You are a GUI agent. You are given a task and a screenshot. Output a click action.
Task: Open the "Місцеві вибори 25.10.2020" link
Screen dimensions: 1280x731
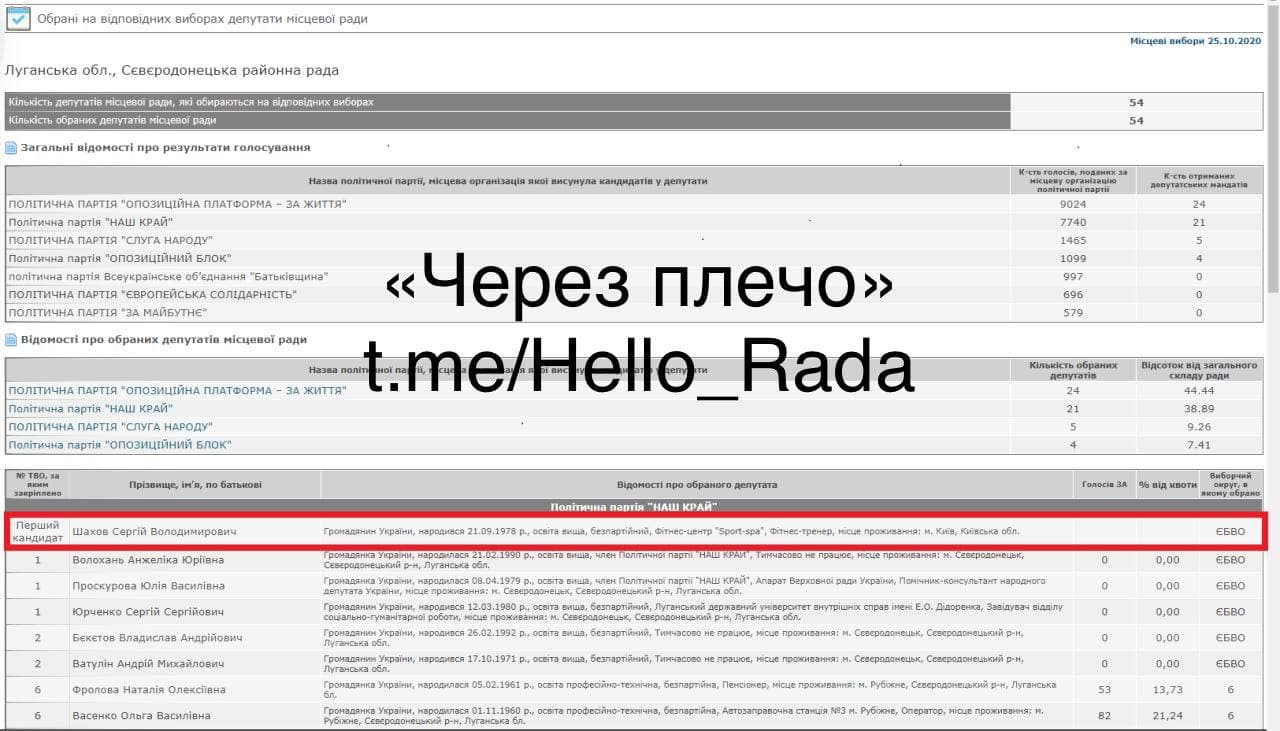(x=1195, y=41)
